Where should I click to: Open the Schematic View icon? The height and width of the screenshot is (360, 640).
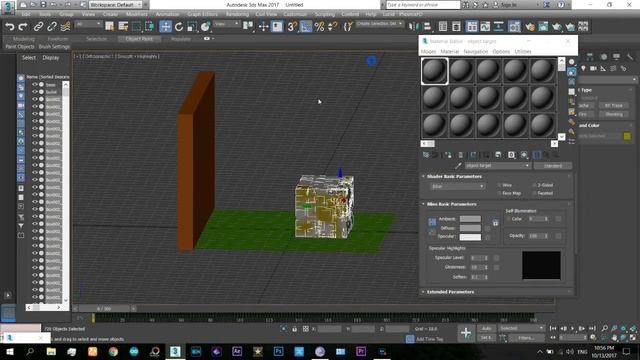pos(499,27)
